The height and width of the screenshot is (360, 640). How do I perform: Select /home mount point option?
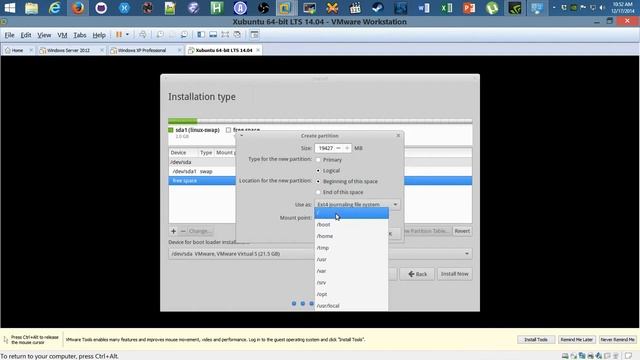tap(351, 236)
